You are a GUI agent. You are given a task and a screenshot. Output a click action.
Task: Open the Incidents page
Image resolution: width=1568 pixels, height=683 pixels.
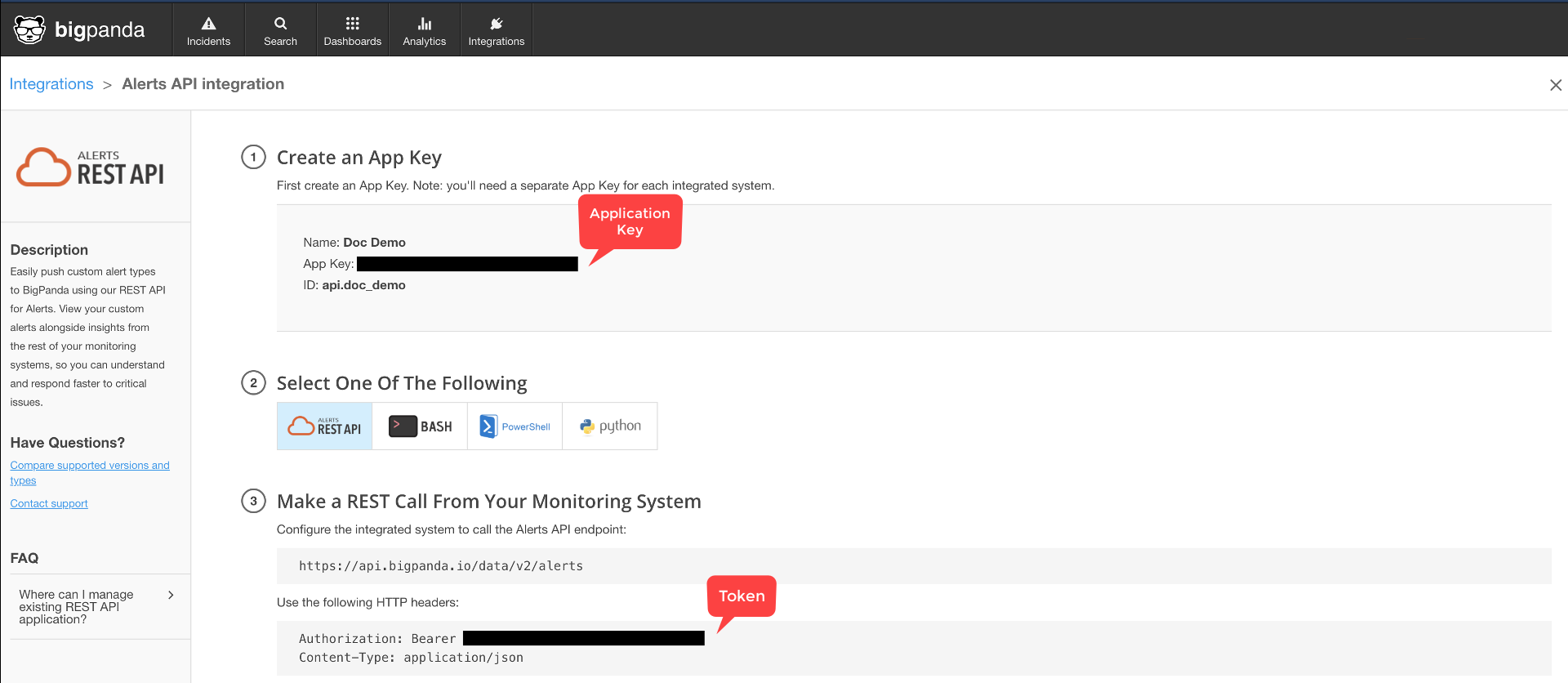[208, 30]
